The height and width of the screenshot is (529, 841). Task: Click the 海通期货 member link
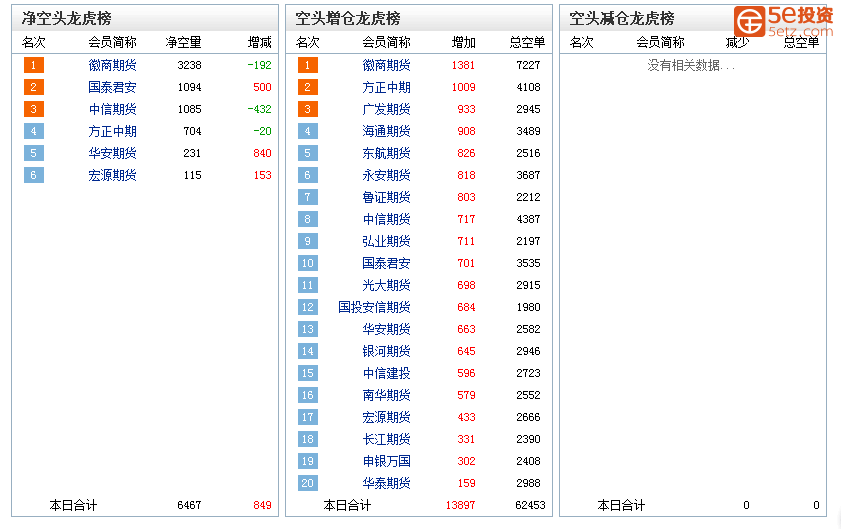click(386, 131)
